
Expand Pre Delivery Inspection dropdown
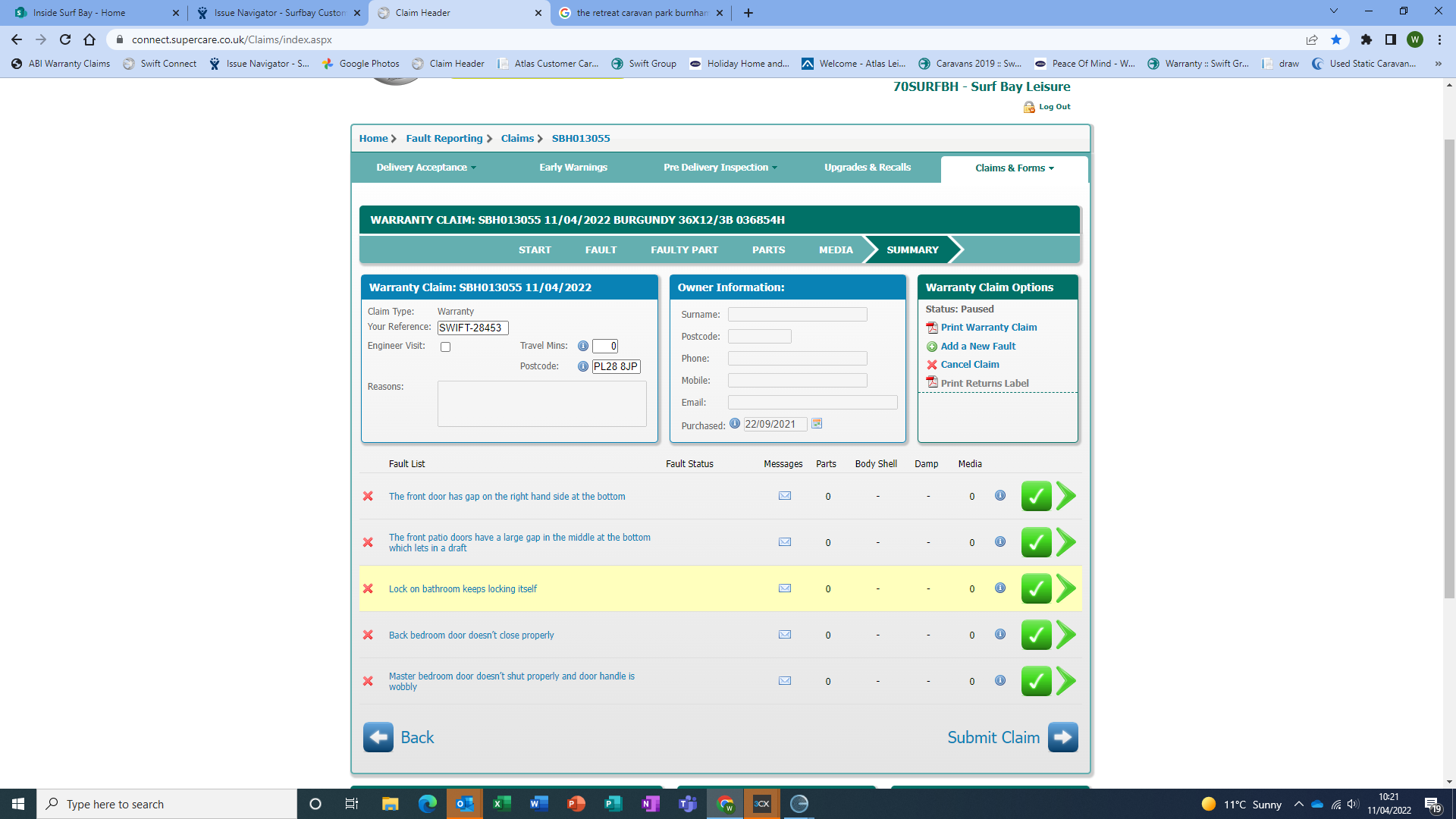[x=720, y=168]
